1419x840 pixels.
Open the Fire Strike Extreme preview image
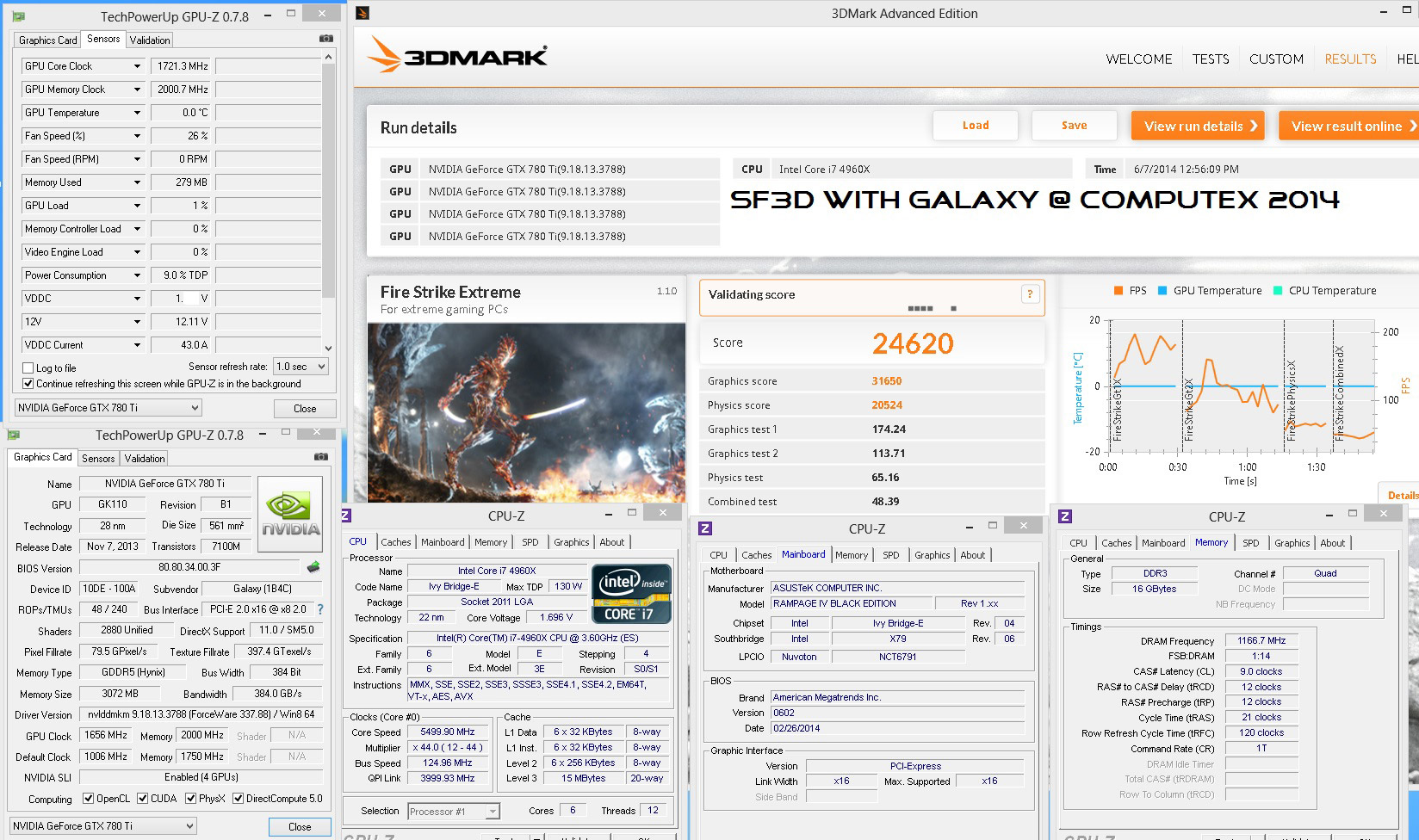point(527,413)
